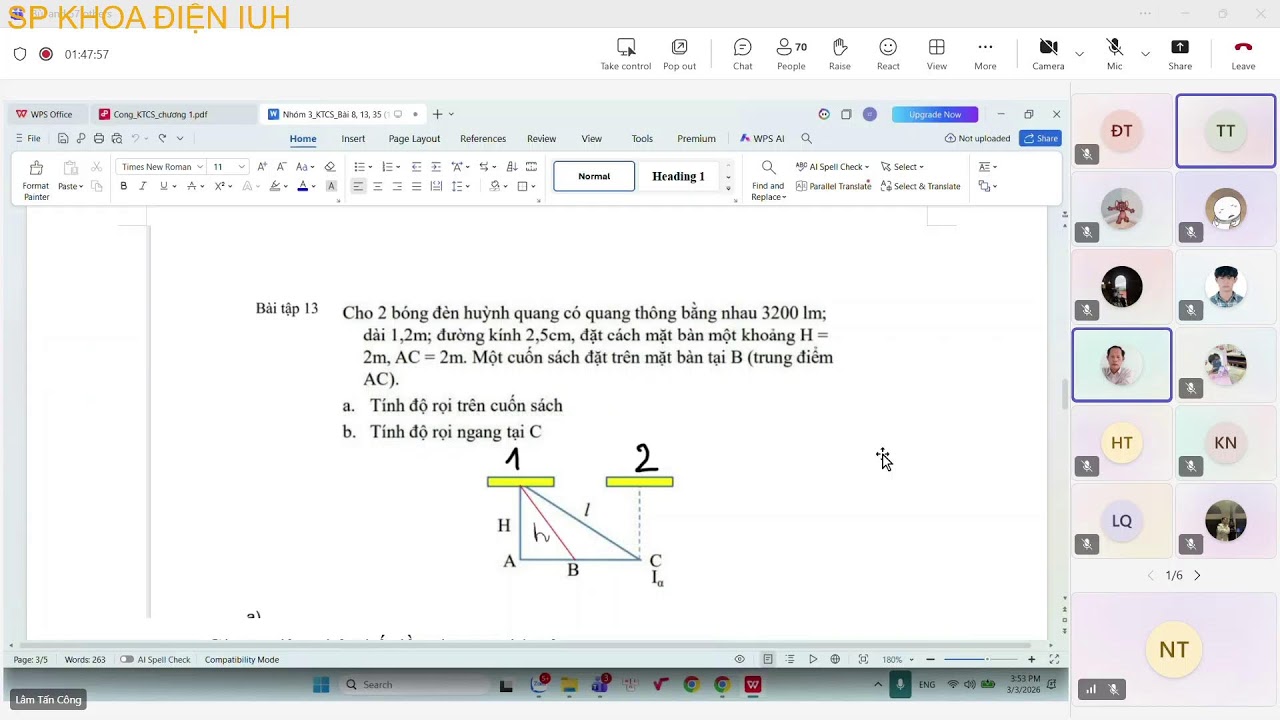Screen dimensions: 1280x720
Task: Click the Parallel Translate tool
Action: coord(833,186)
